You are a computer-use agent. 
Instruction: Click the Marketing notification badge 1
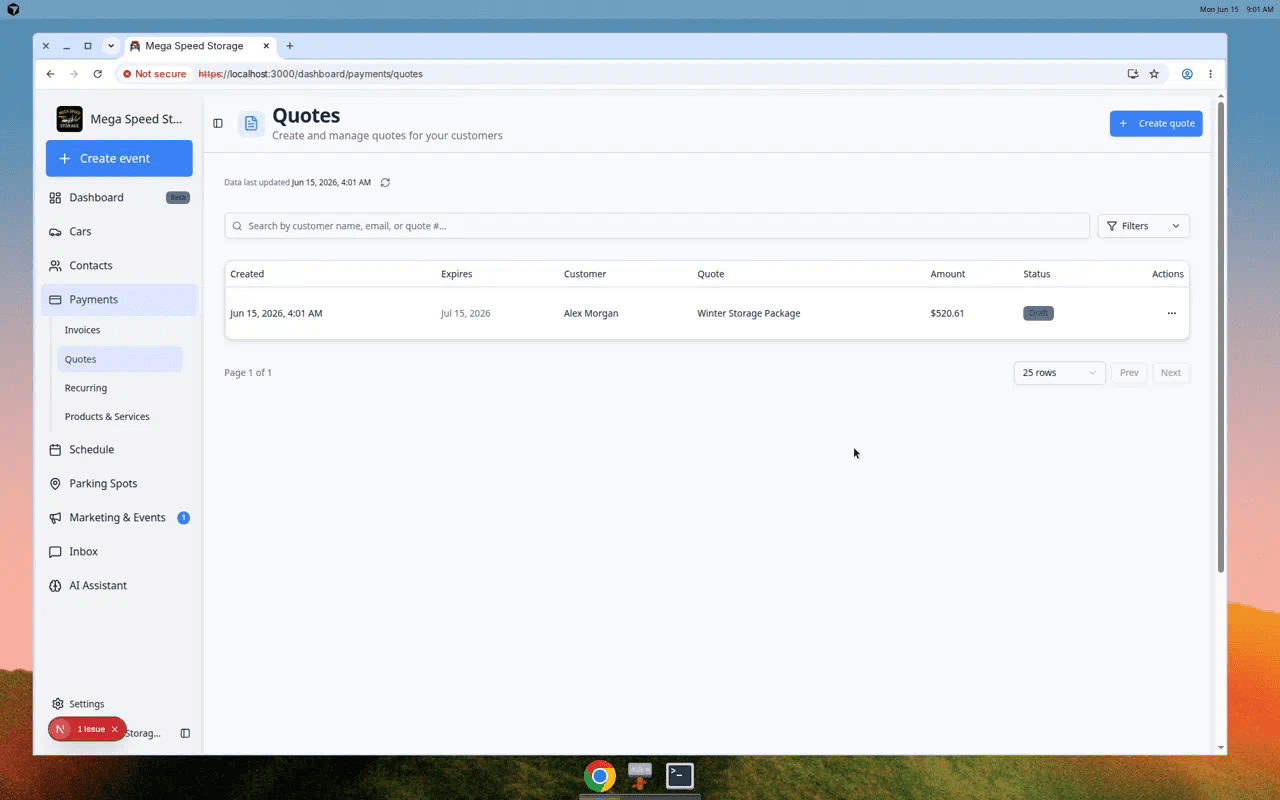tap(183, 518)
